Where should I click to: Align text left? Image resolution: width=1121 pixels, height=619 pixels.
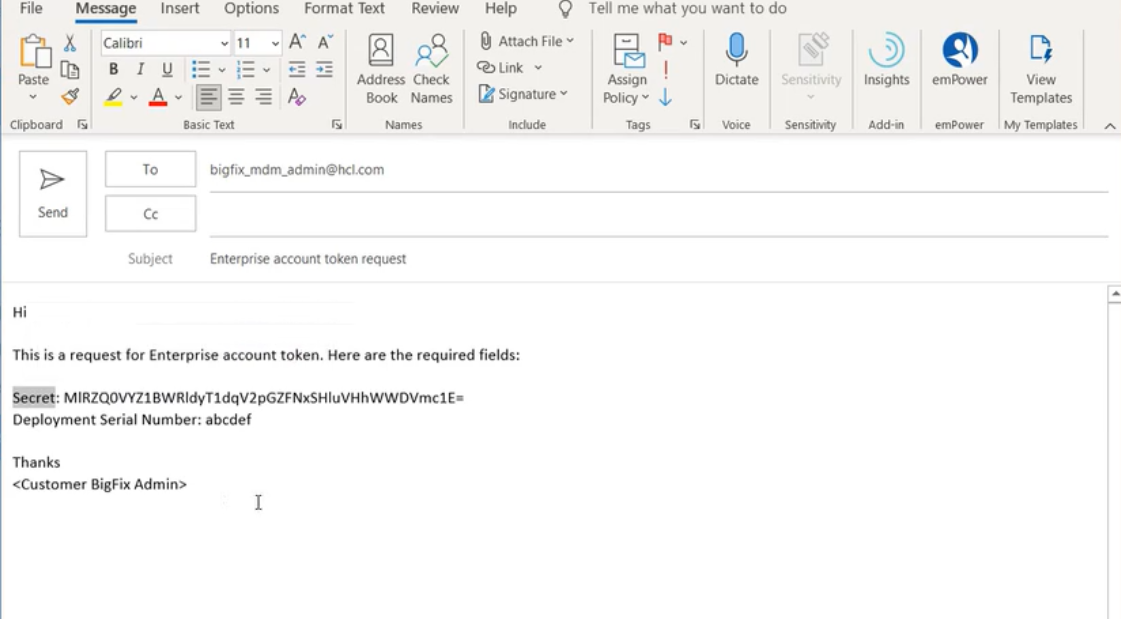click(x=209, y=96)
